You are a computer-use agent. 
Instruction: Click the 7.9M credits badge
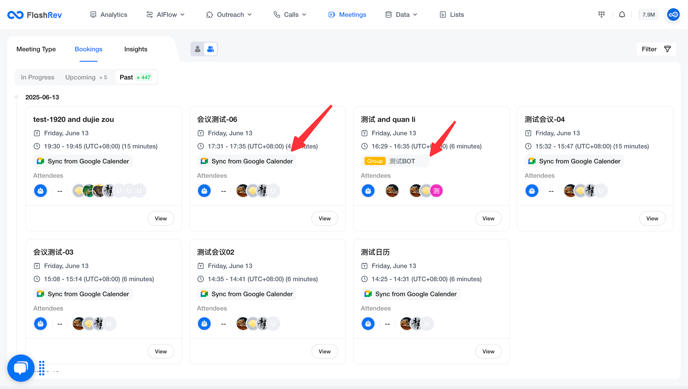pyautogui.click(x=649, y=14)
